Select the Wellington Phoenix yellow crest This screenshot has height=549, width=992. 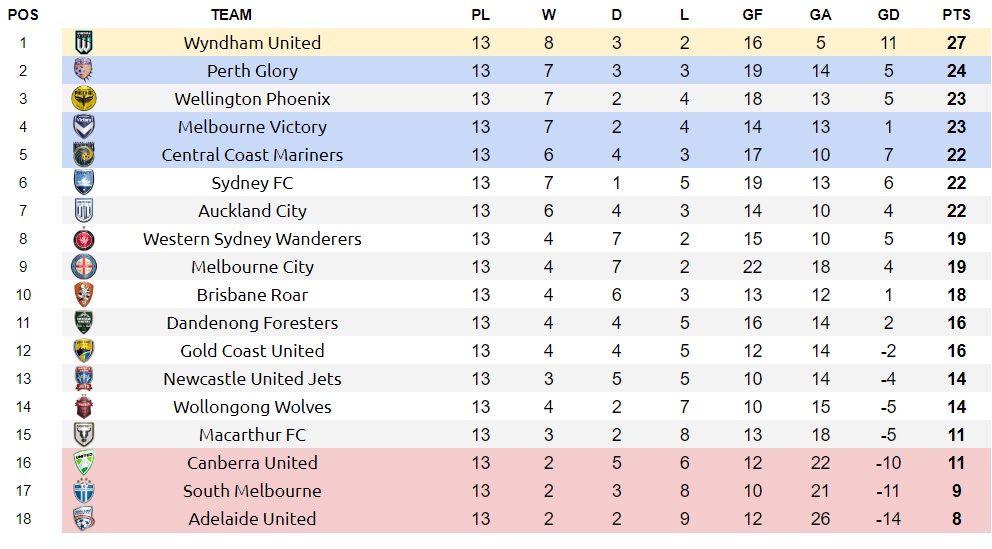coord(84,98)
